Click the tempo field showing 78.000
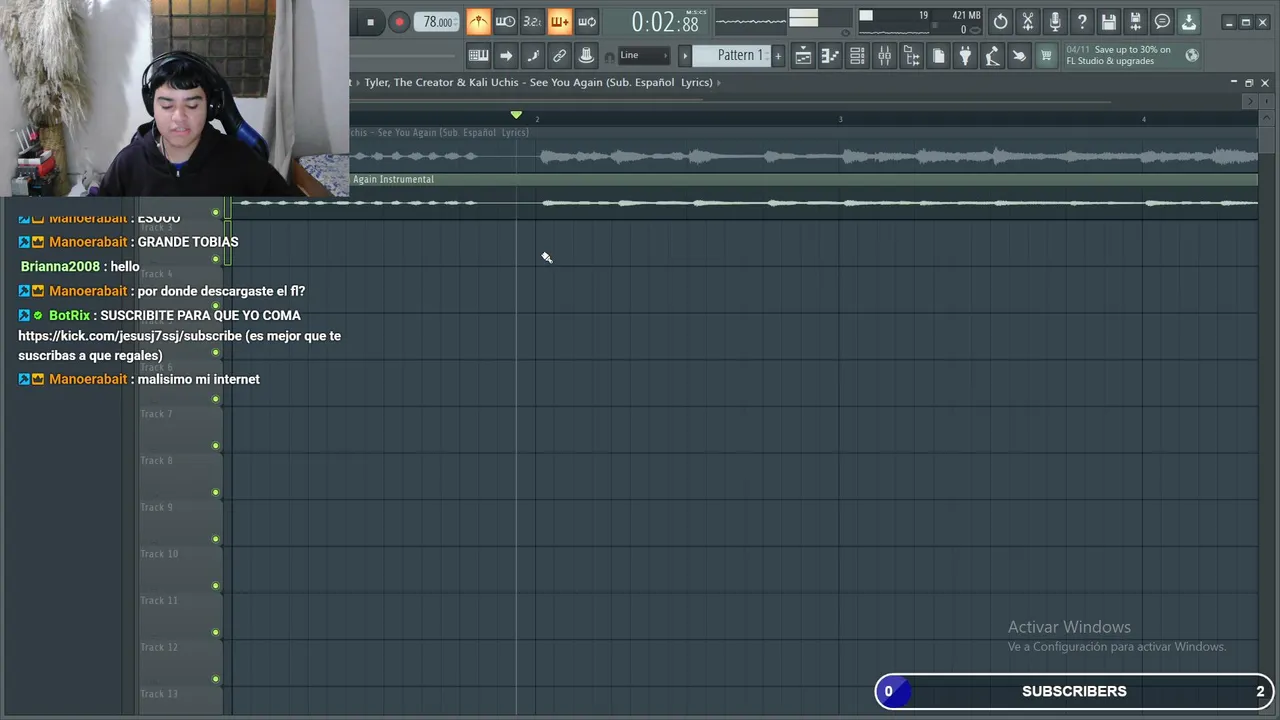 (438, 22)
